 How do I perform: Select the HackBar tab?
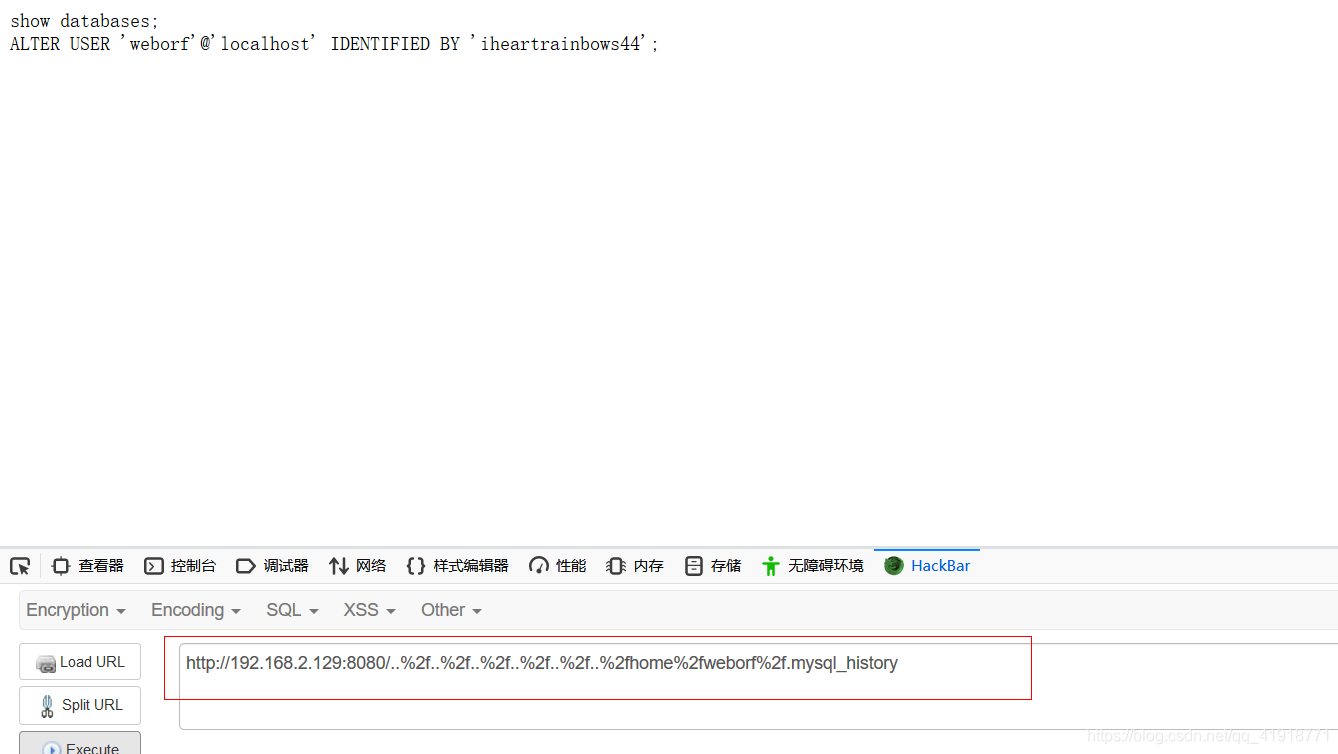click(927, 566)
